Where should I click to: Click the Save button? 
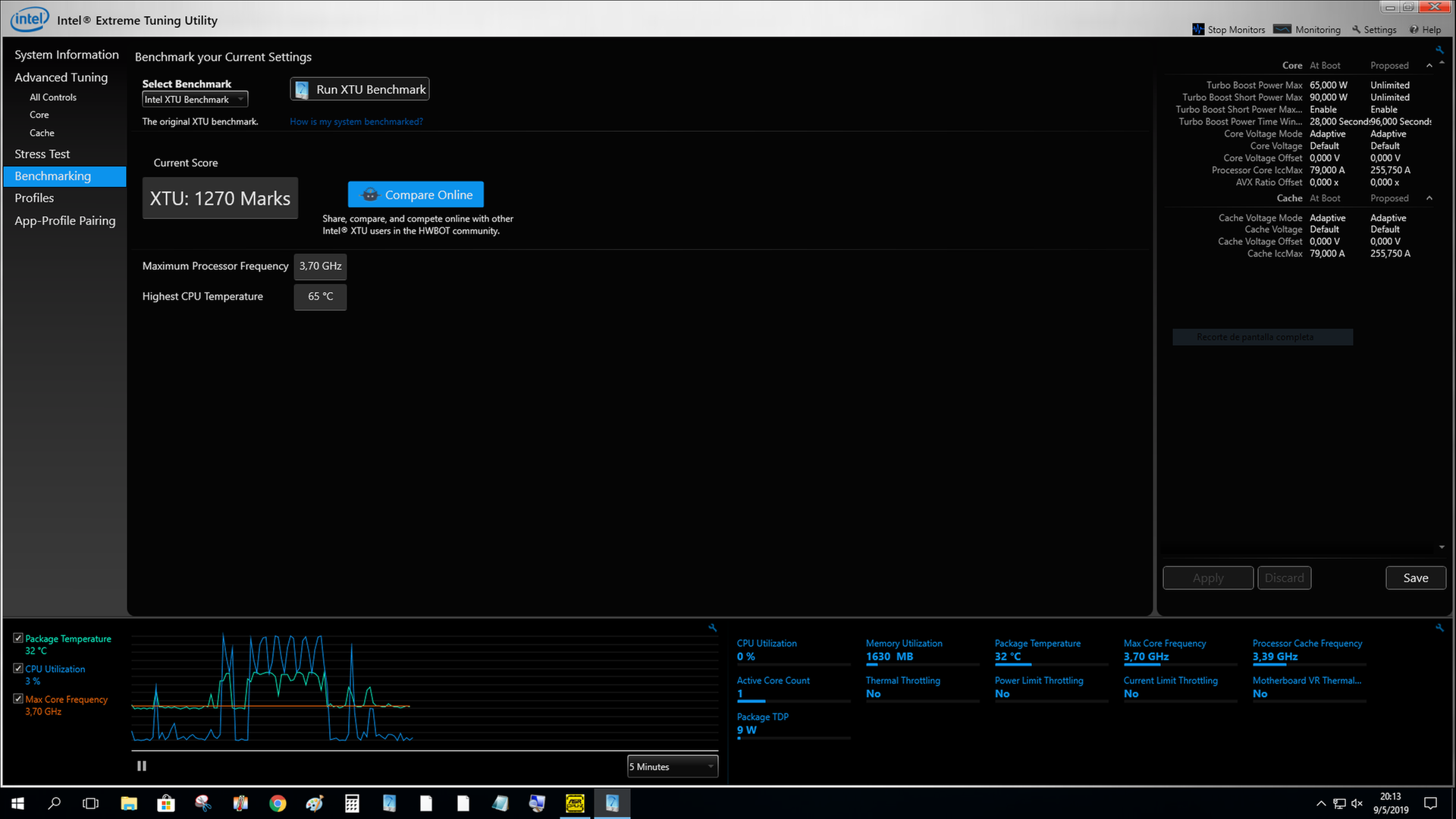tap(1416, 578)
